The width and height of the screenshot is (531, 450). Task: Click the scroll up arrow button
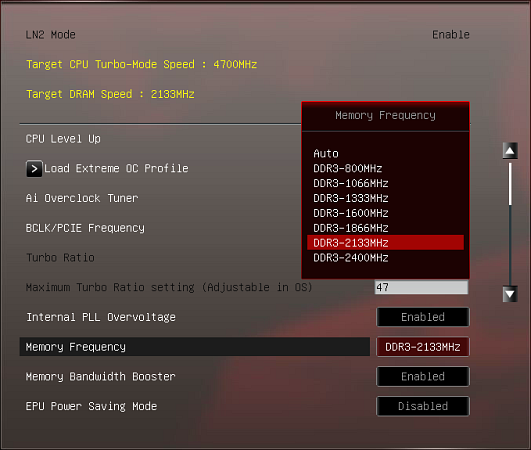pos(510,151)
